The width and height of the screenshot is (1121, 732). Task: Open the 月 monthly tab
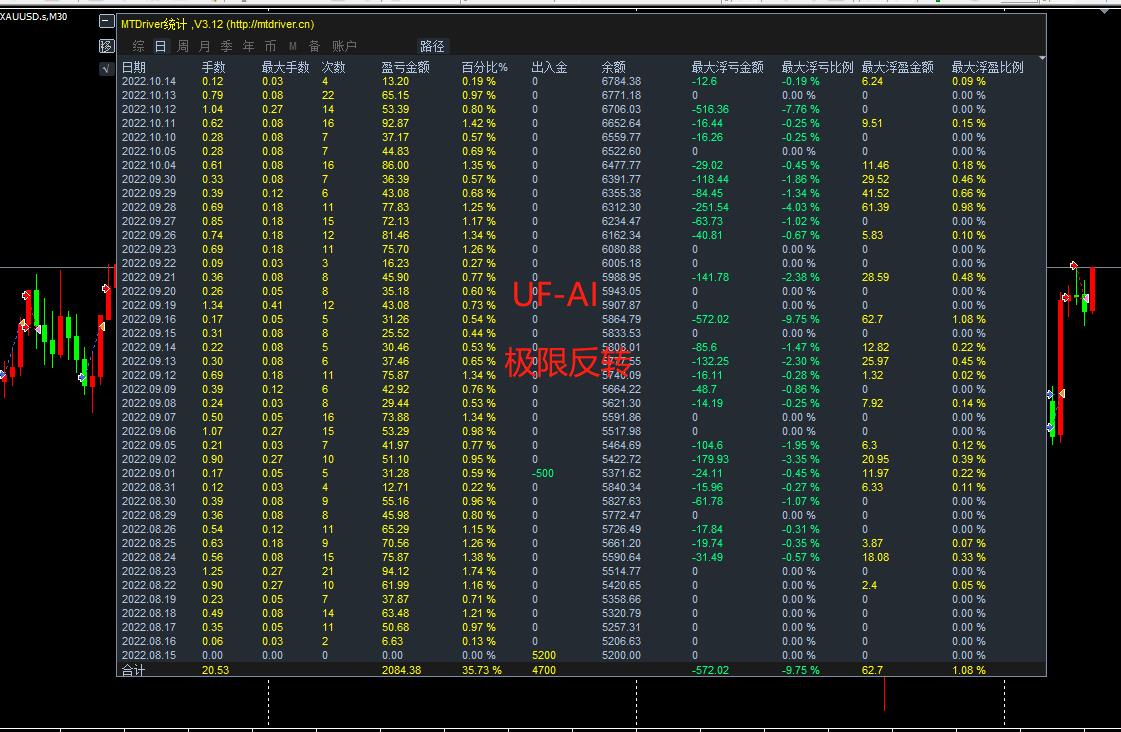tap(204, 46)
